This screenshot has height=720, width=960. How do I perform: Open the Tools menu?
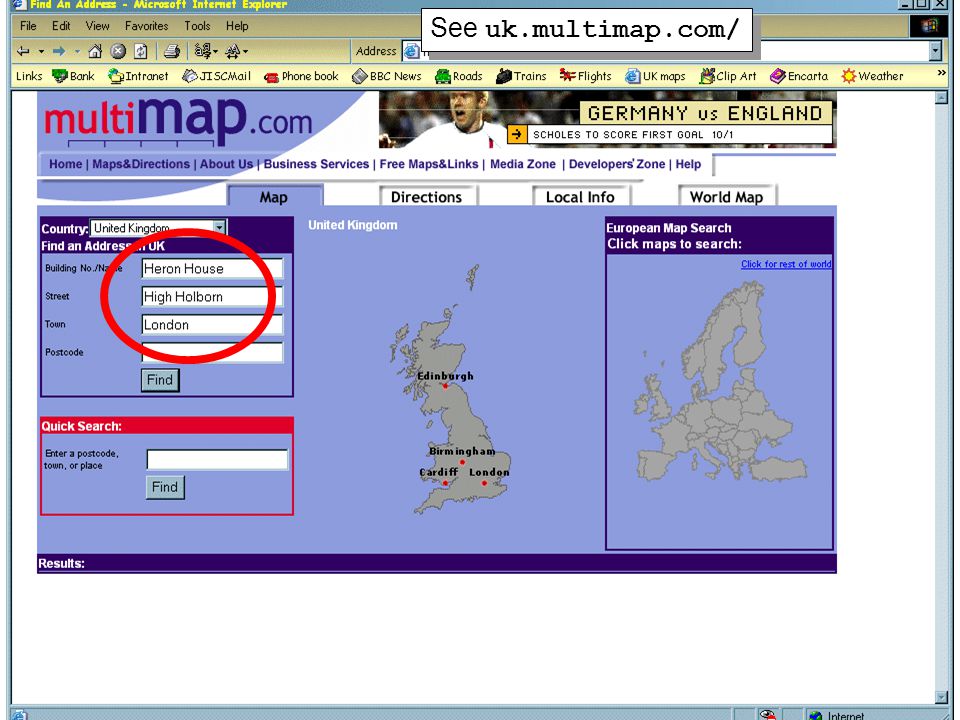(x=197, y=26)
